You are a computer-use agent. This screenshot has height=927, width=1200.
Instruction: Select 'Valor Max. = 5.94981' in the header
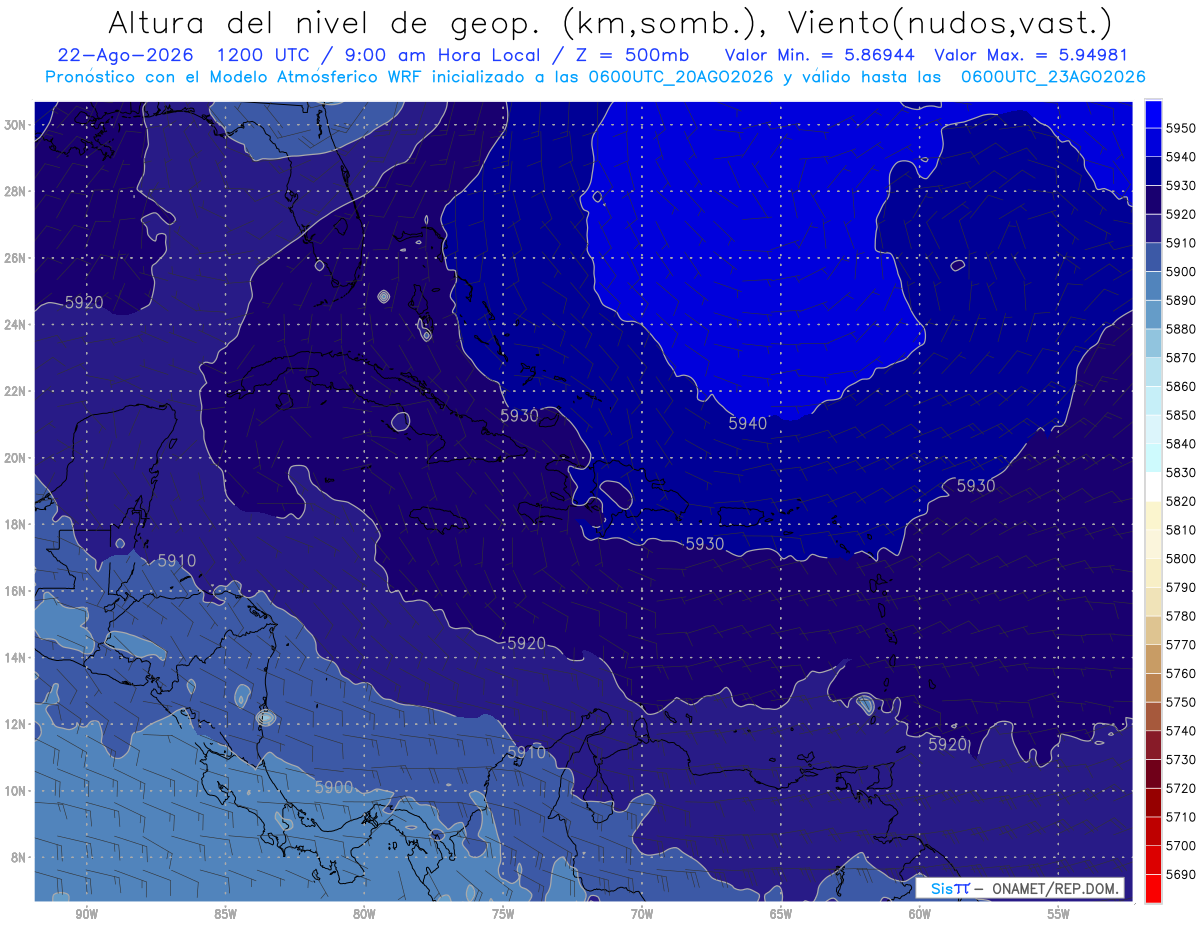click(1031, 55)
